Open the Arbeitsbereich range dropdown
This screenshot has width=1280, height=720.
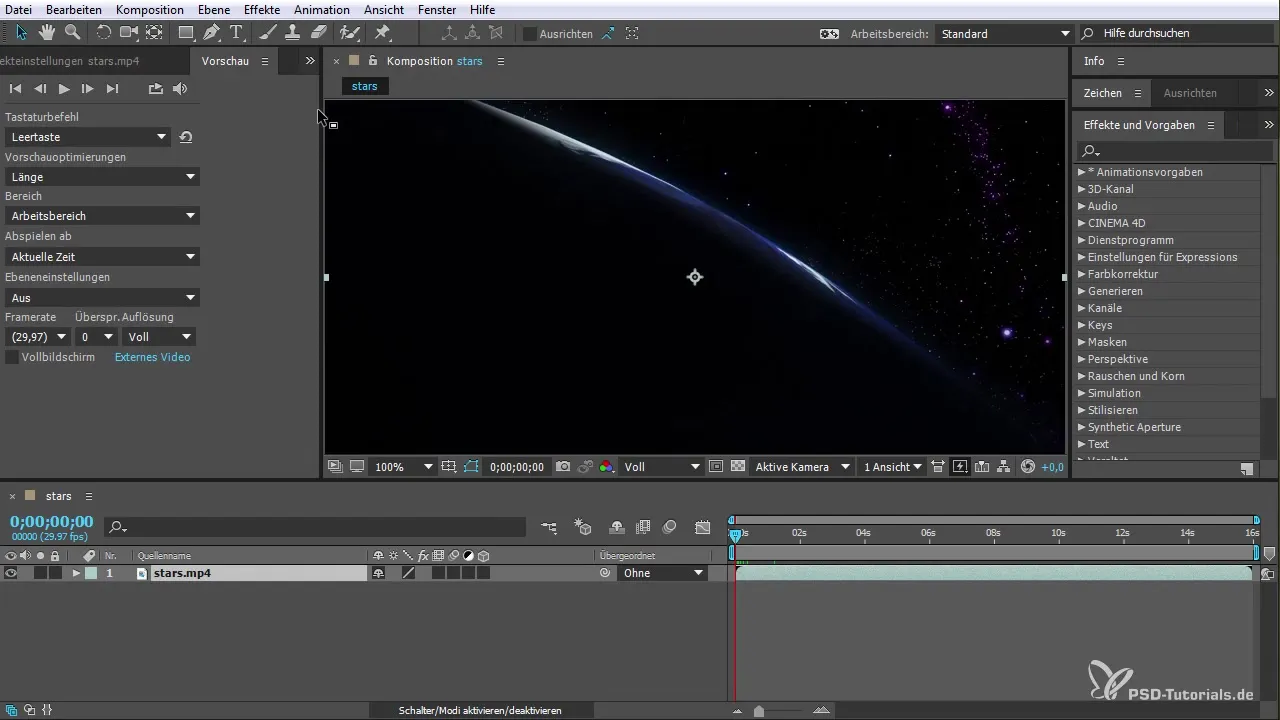click(x=102, y=216)
